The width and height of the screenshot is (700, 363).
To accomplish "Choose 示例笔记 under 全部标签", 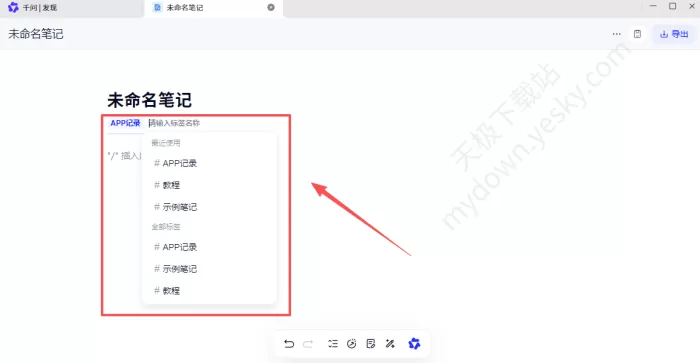I will pos(209,269).
